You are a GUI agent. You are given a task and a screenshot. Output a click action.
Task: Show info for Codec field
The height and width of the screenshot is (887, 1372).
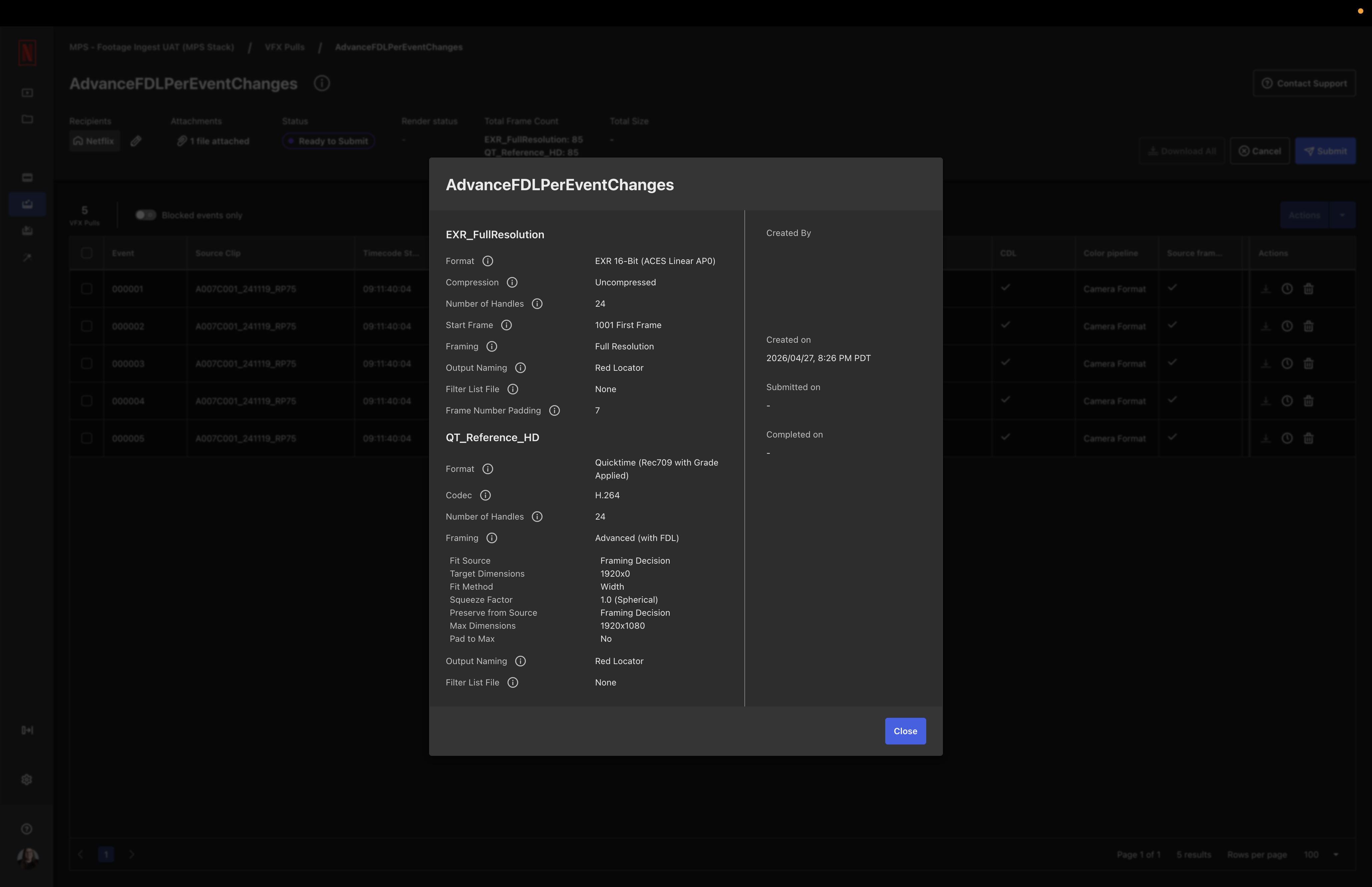tap(485, 495)
